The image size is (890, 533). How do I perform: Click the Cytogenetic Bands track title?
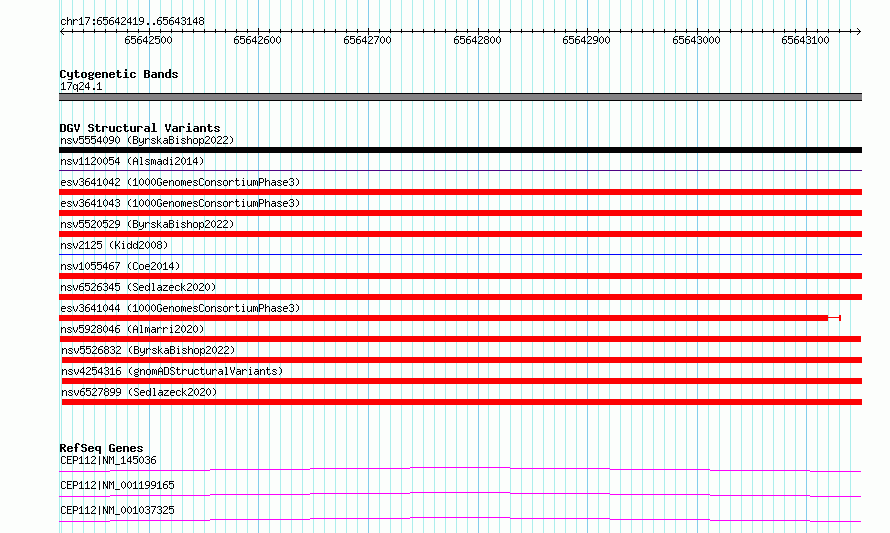point(119,74)
